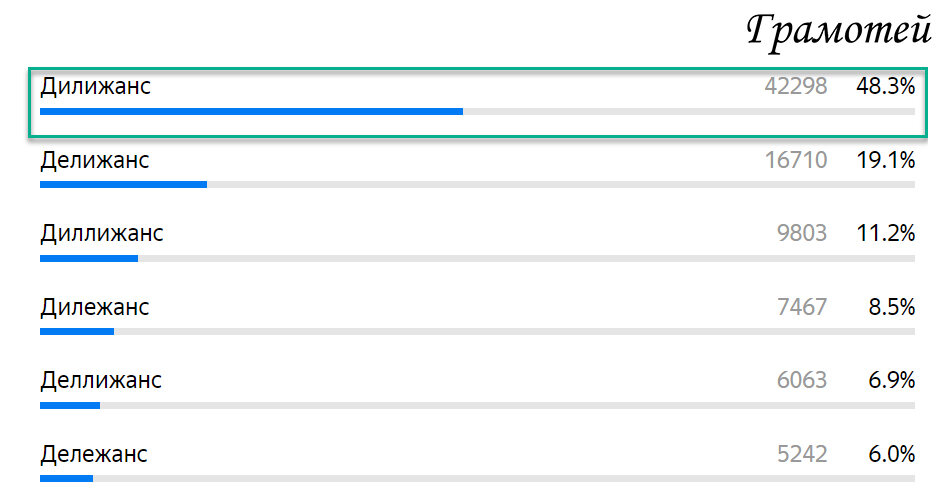Click the 8.5% progress bar for Дилежанс
Screen dimensions: 950x501
(x=477, y=332)
